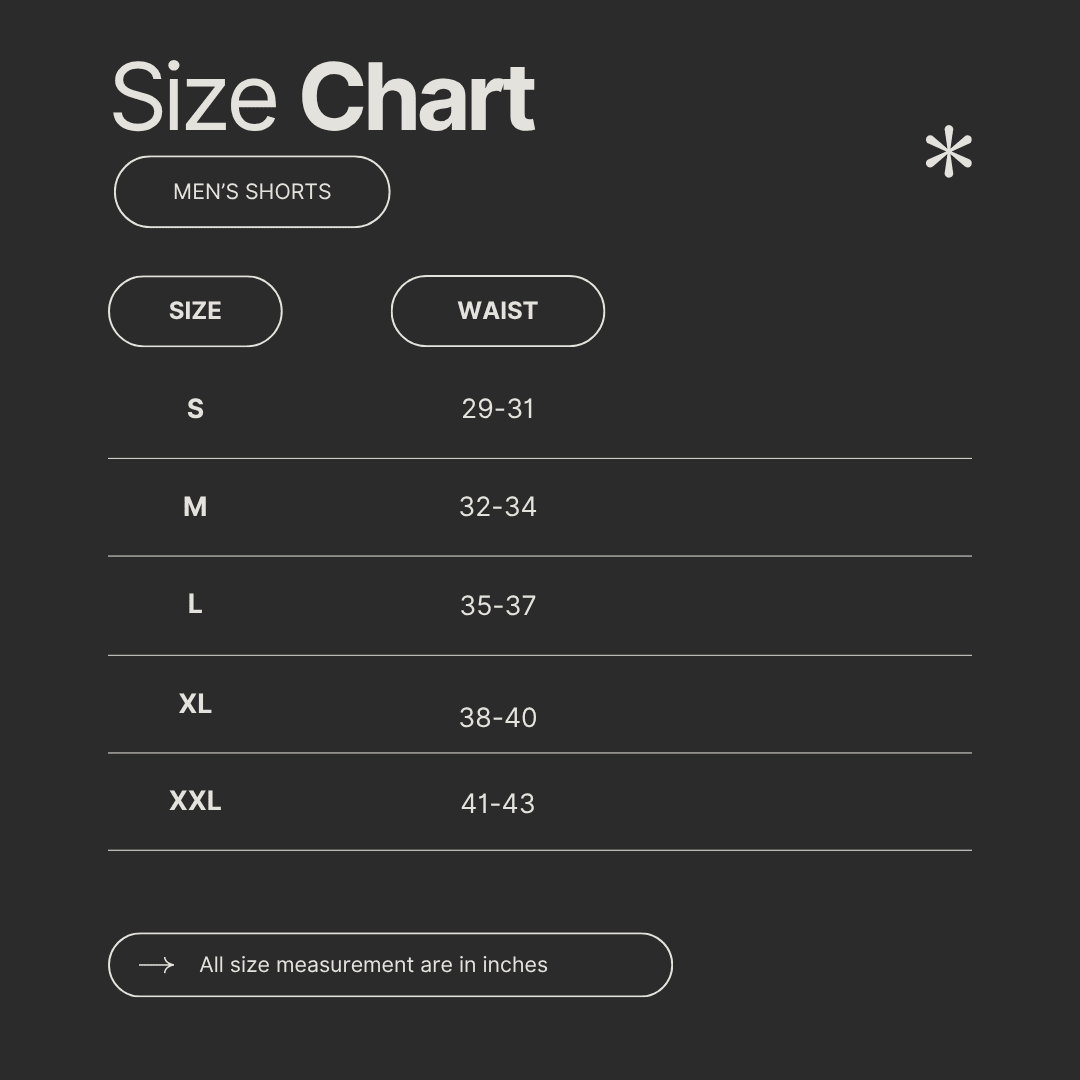1080x1080 pixels.
Task: Pick the XXL size label
Action: coord(195,801)
